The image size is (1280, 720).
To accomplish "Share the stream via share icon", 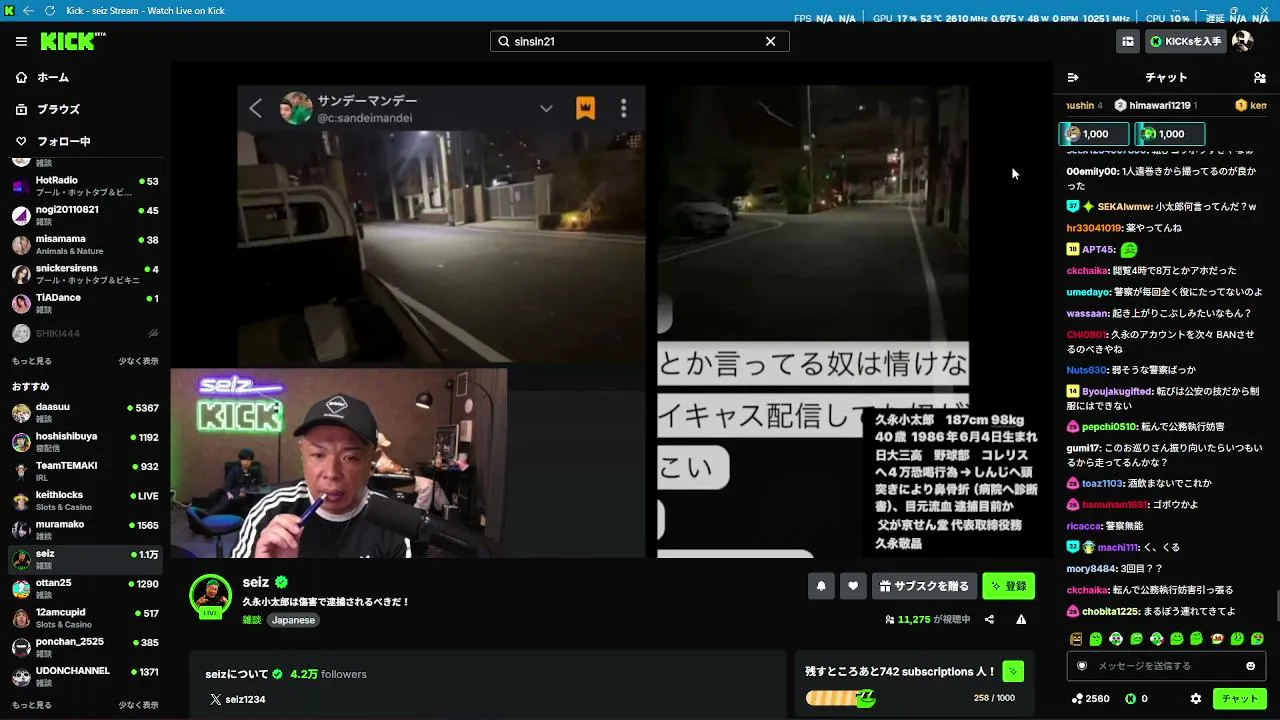I will [x=990, y=620].
